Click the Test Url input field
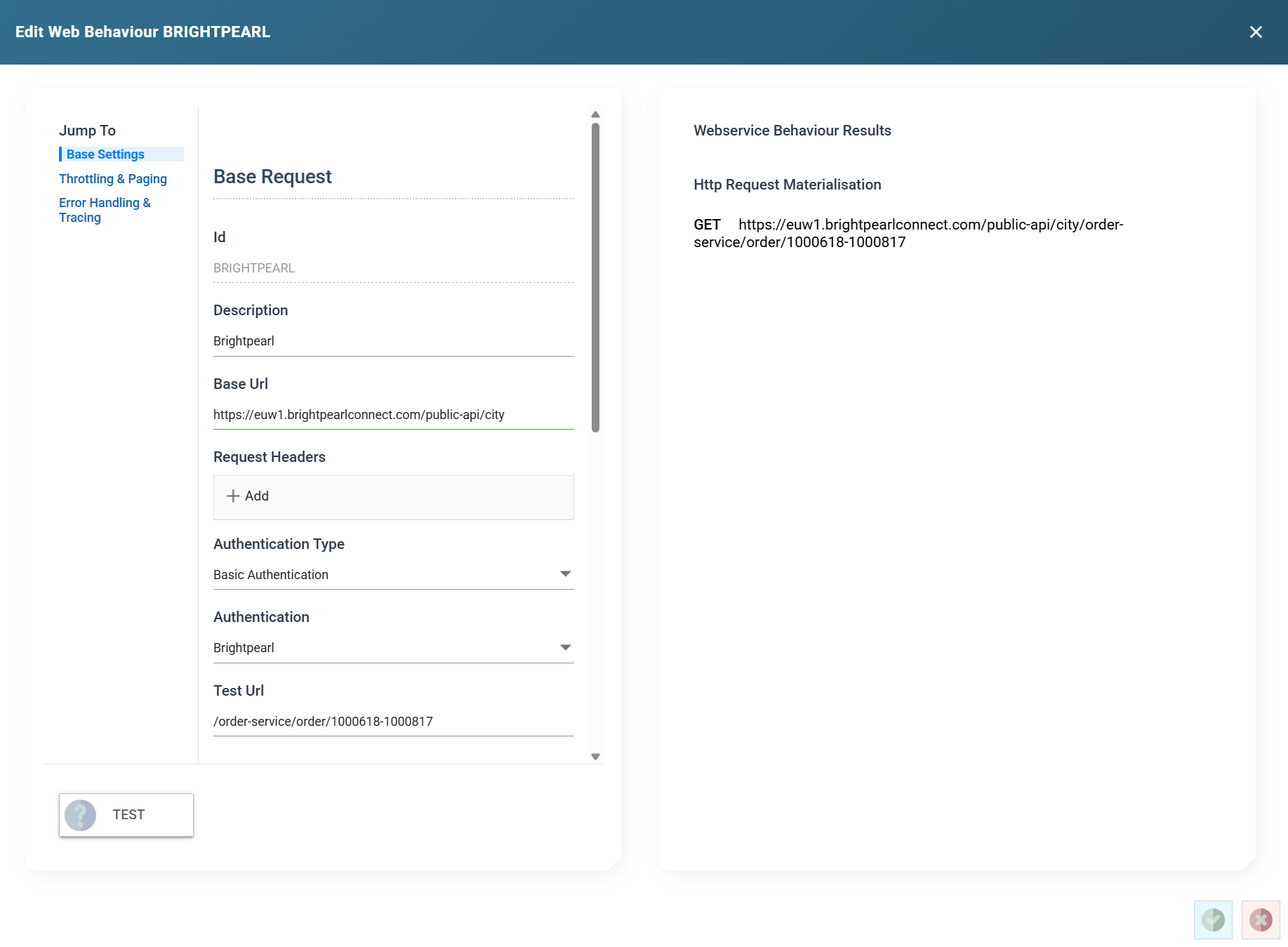 (393, 722)
